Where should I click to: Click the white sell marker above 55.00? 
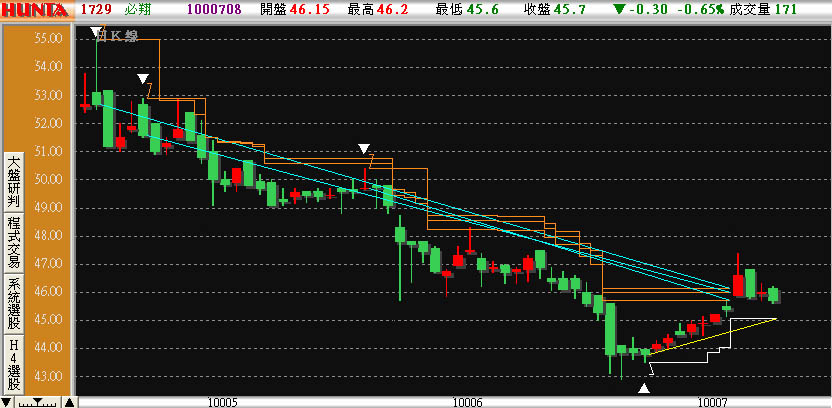[96, 33]
